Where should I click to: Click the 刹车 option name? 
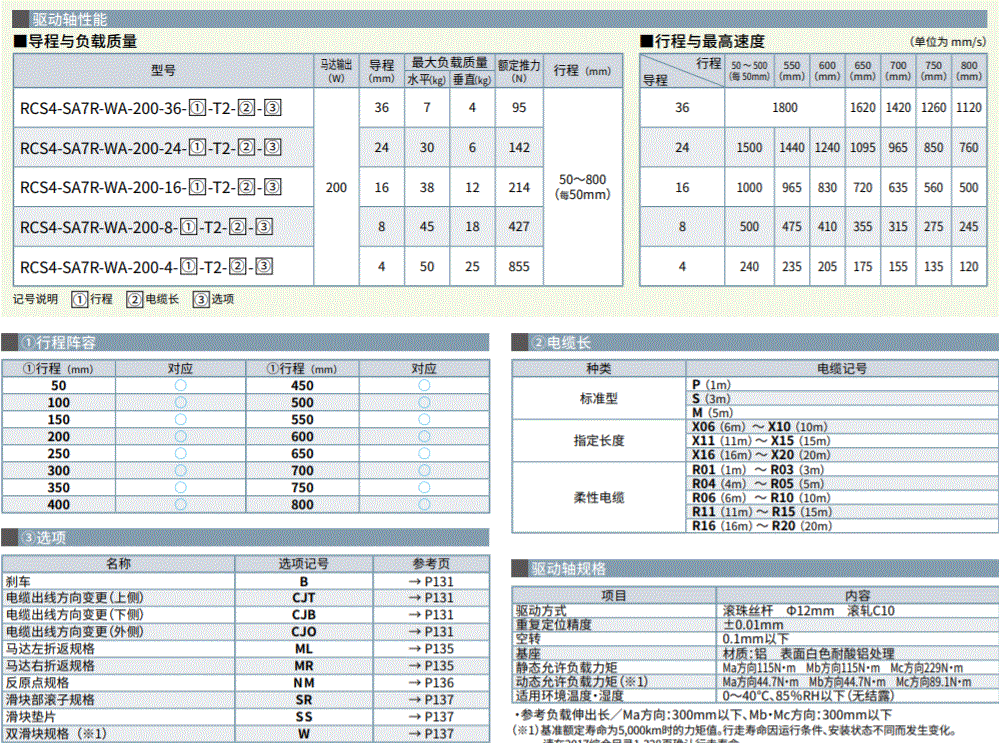click(x=18, y=582)
